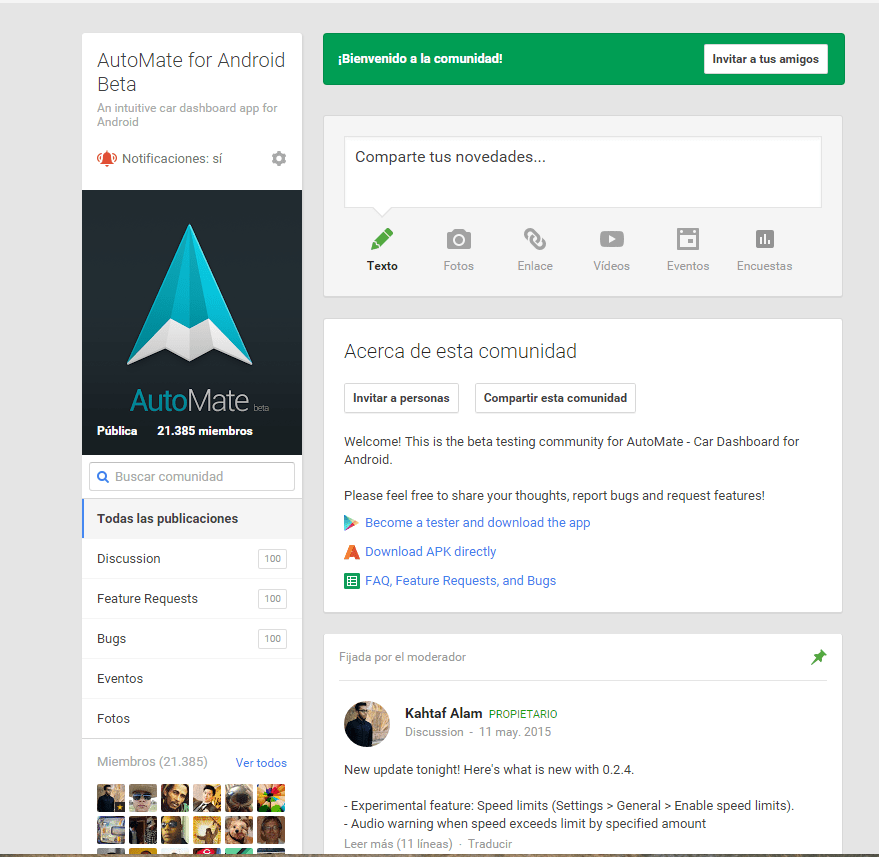879x857 pixels.
Task: Open the first member avatar in the members grid
Action: point(111,798)
